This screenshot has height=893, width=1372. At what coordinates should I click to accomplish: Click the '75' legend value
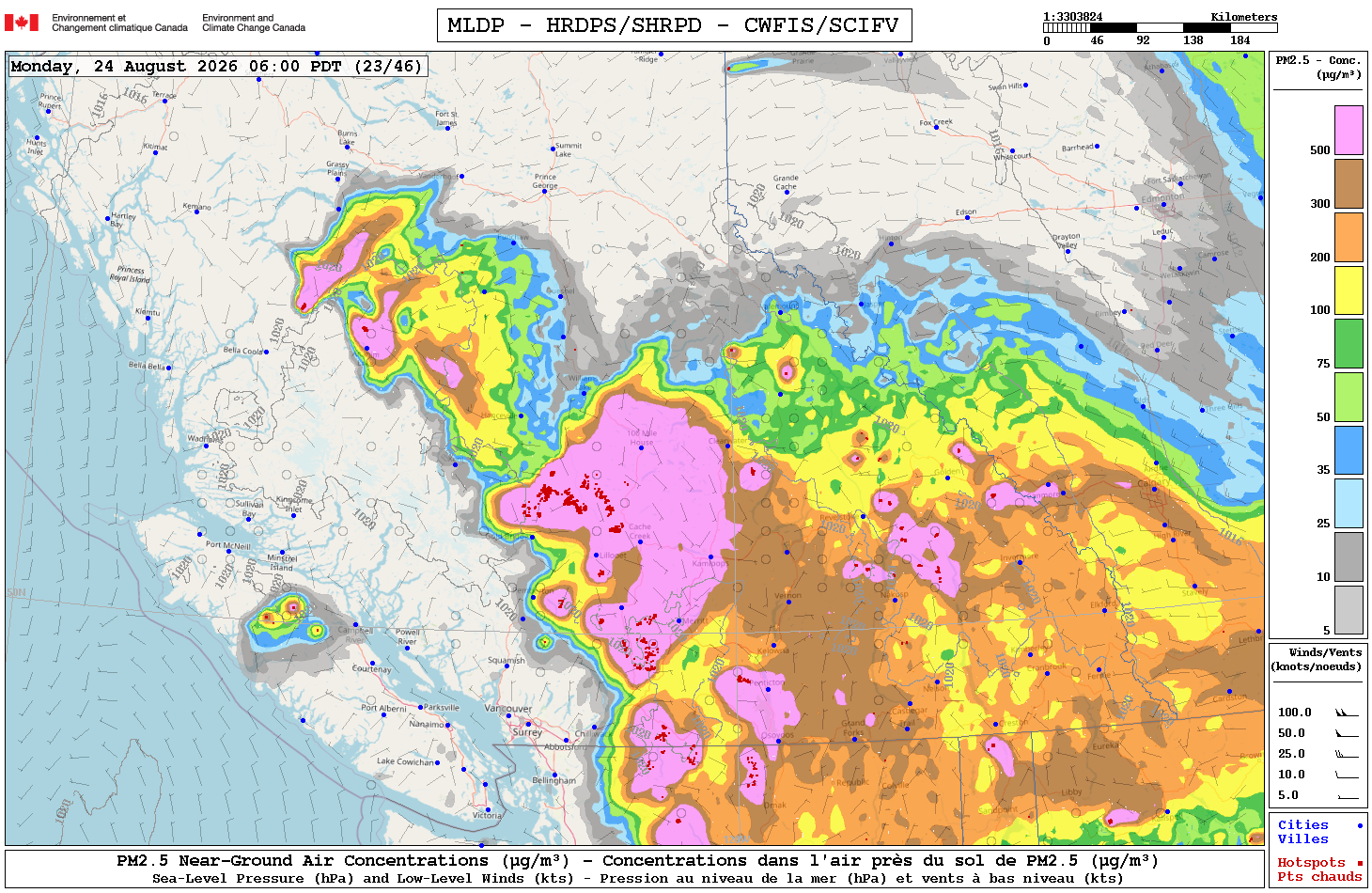pyautogui.click(x=1323, y=364)
